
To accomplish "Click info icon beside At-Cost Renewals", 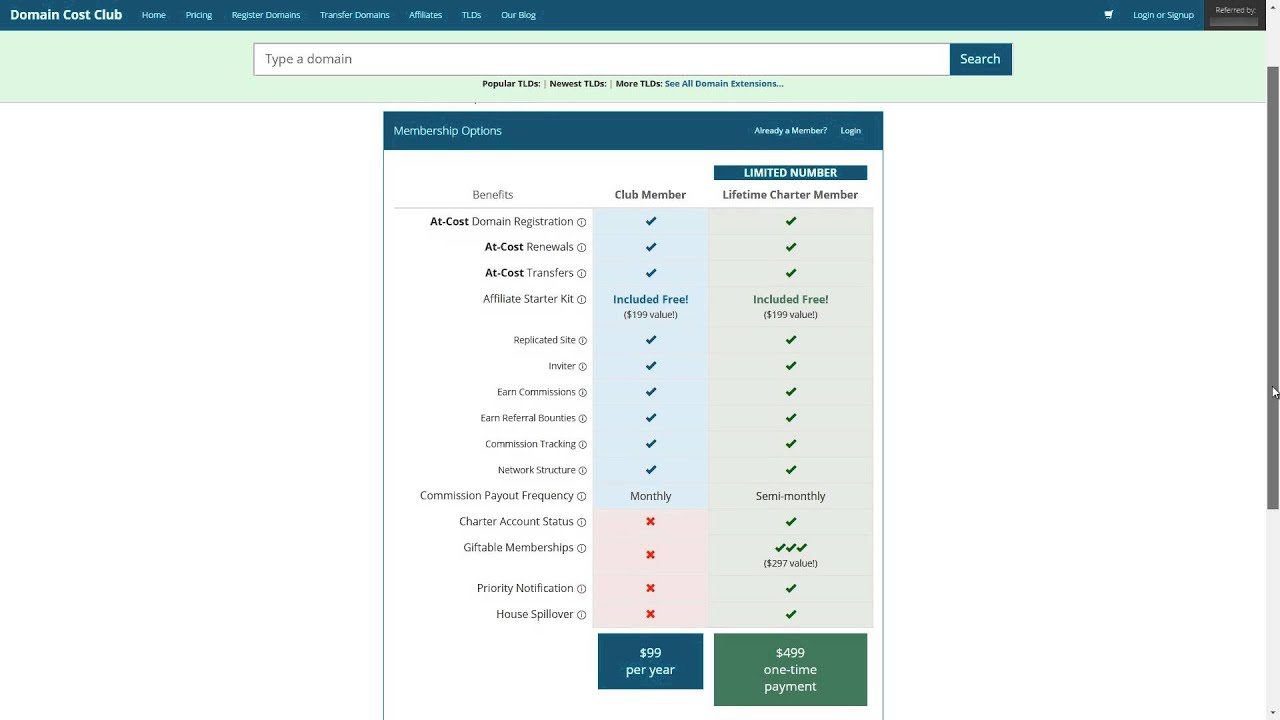I will coord(581,248).
